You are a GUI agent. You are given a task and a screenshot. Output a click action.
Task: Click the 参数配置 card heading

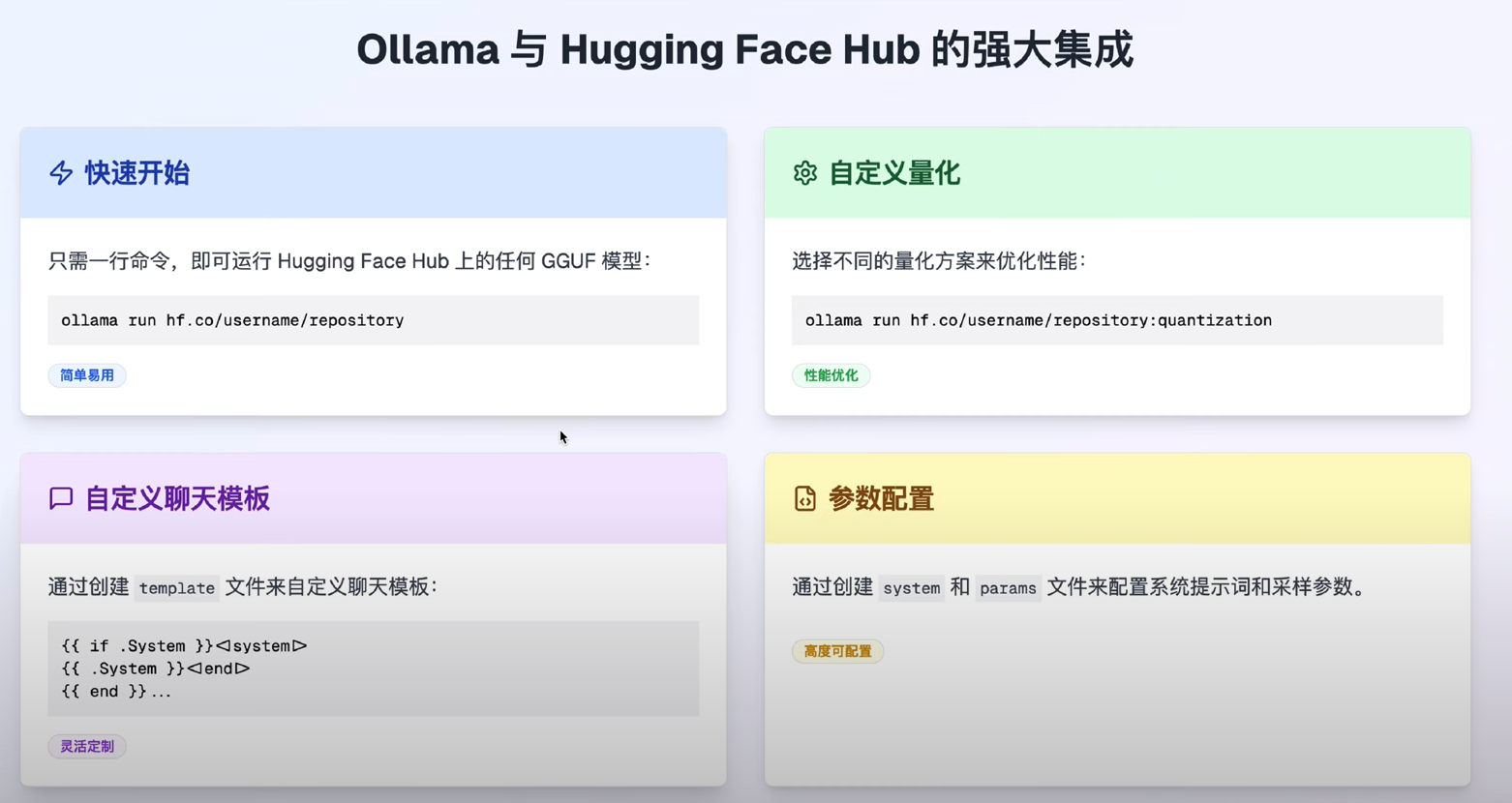(x=882, y=498)
